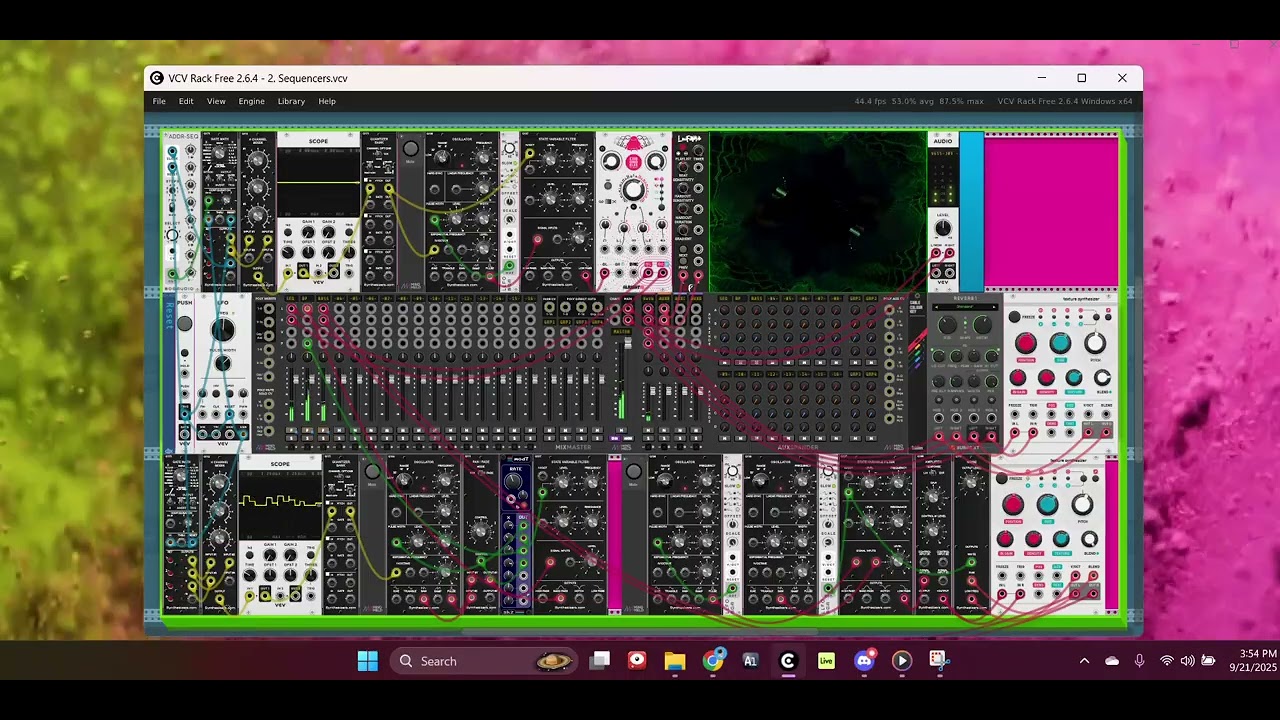Click the PUSH module's round button
The image size is (1280, 720).
[184, 323]
